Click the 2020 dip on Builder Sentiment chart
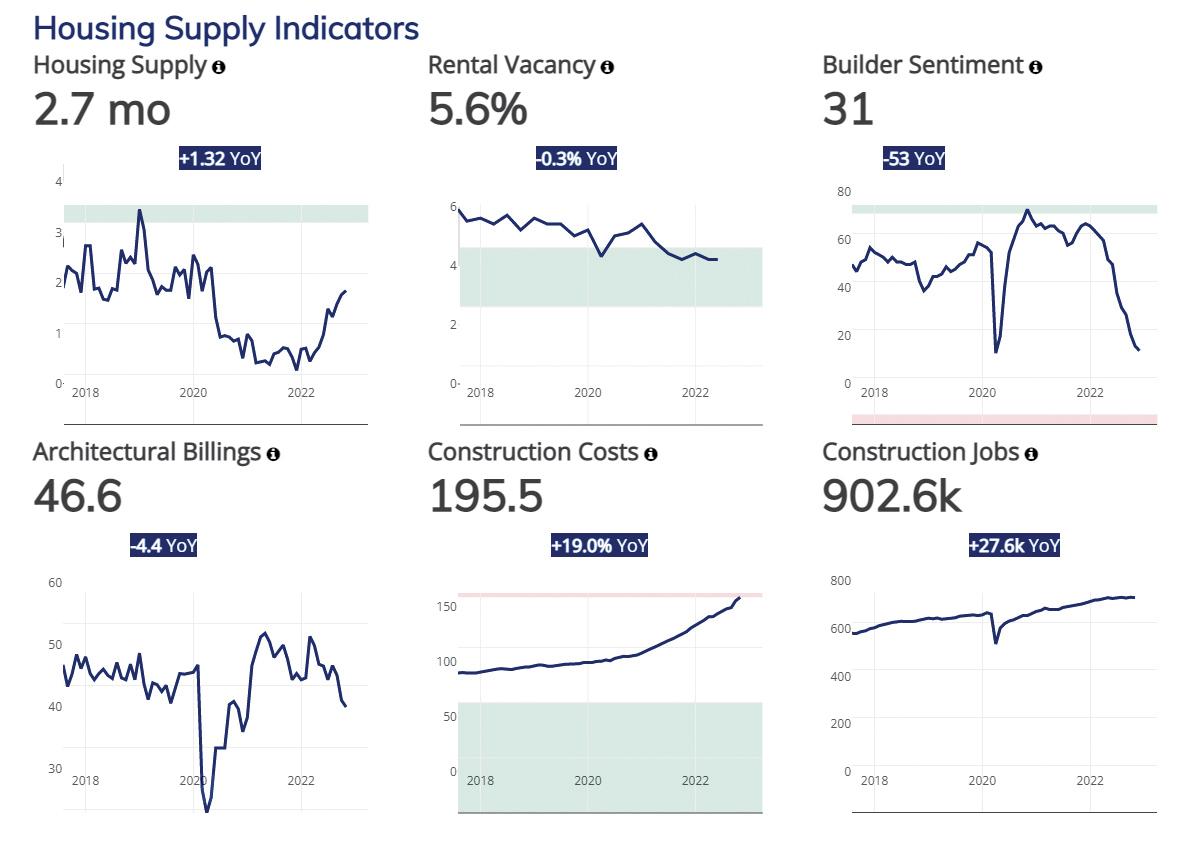 click(x=996, y=349)
